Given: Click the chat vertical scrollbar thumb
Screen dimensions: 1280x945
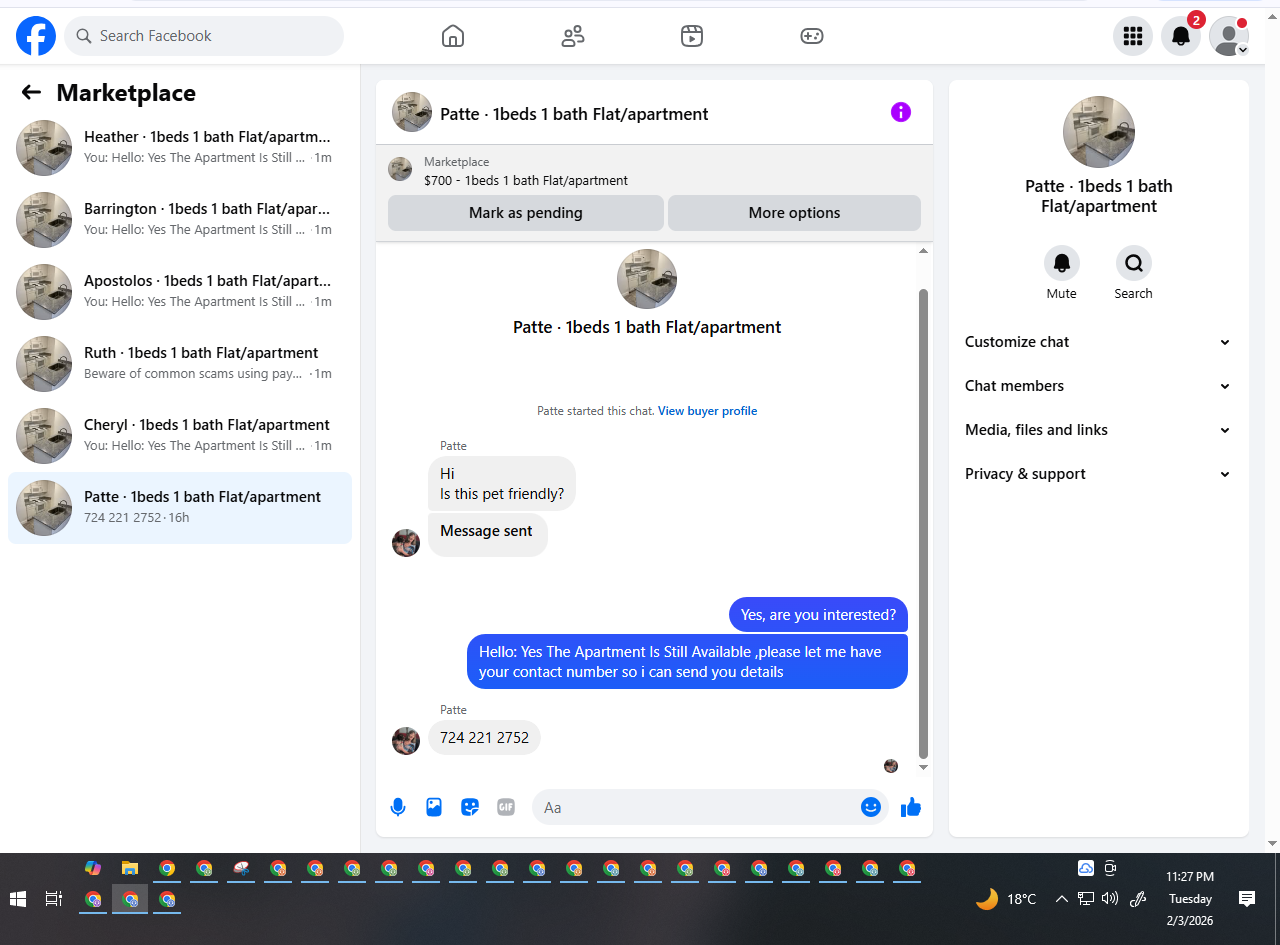Looking at the screenshot, I should click(x=924, y=524).
